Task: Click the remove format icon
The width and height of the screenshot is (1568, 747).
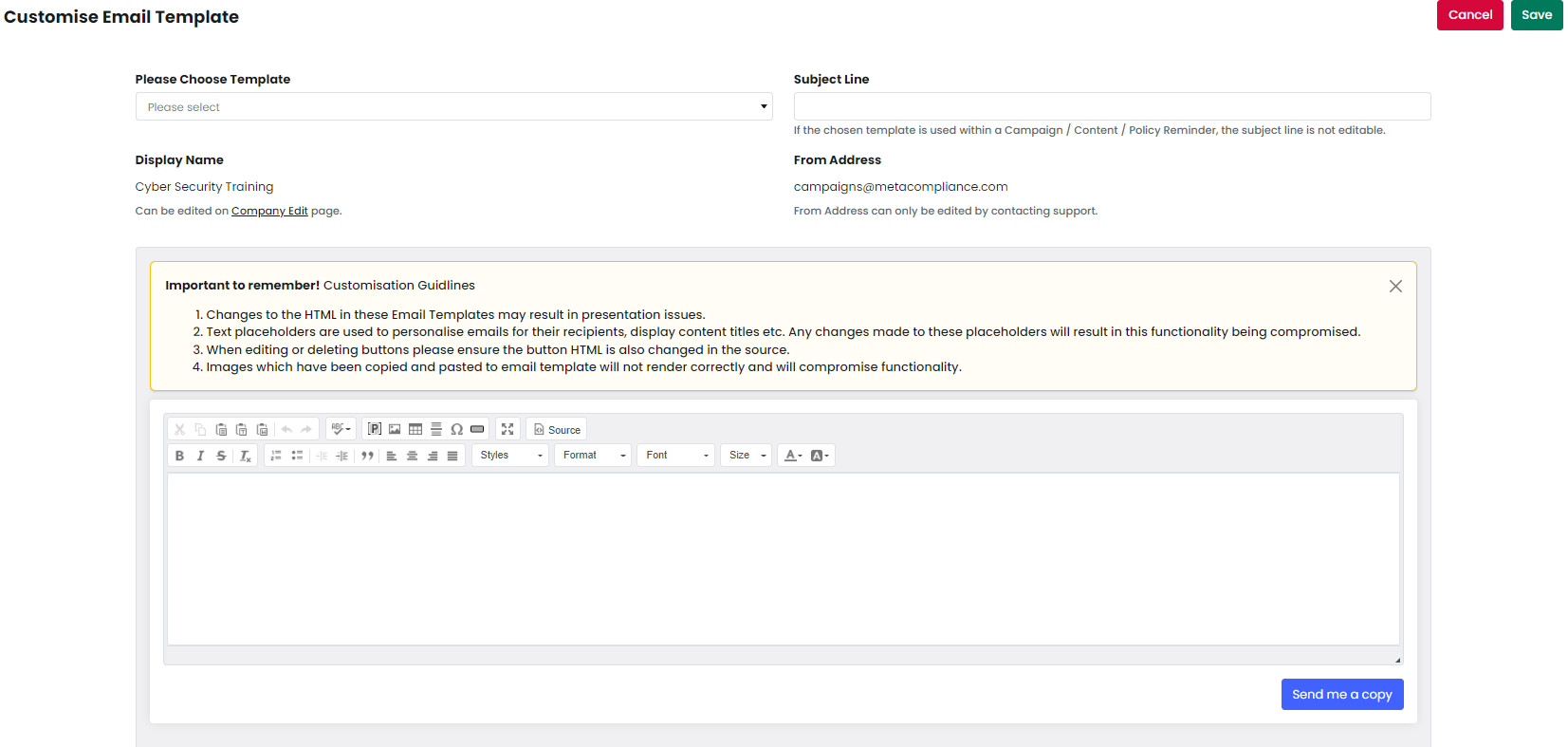Action: 245,456
